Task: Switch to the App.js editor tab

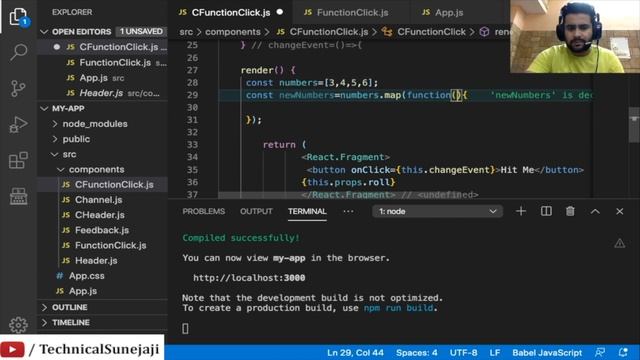Action: coord(448,12)
